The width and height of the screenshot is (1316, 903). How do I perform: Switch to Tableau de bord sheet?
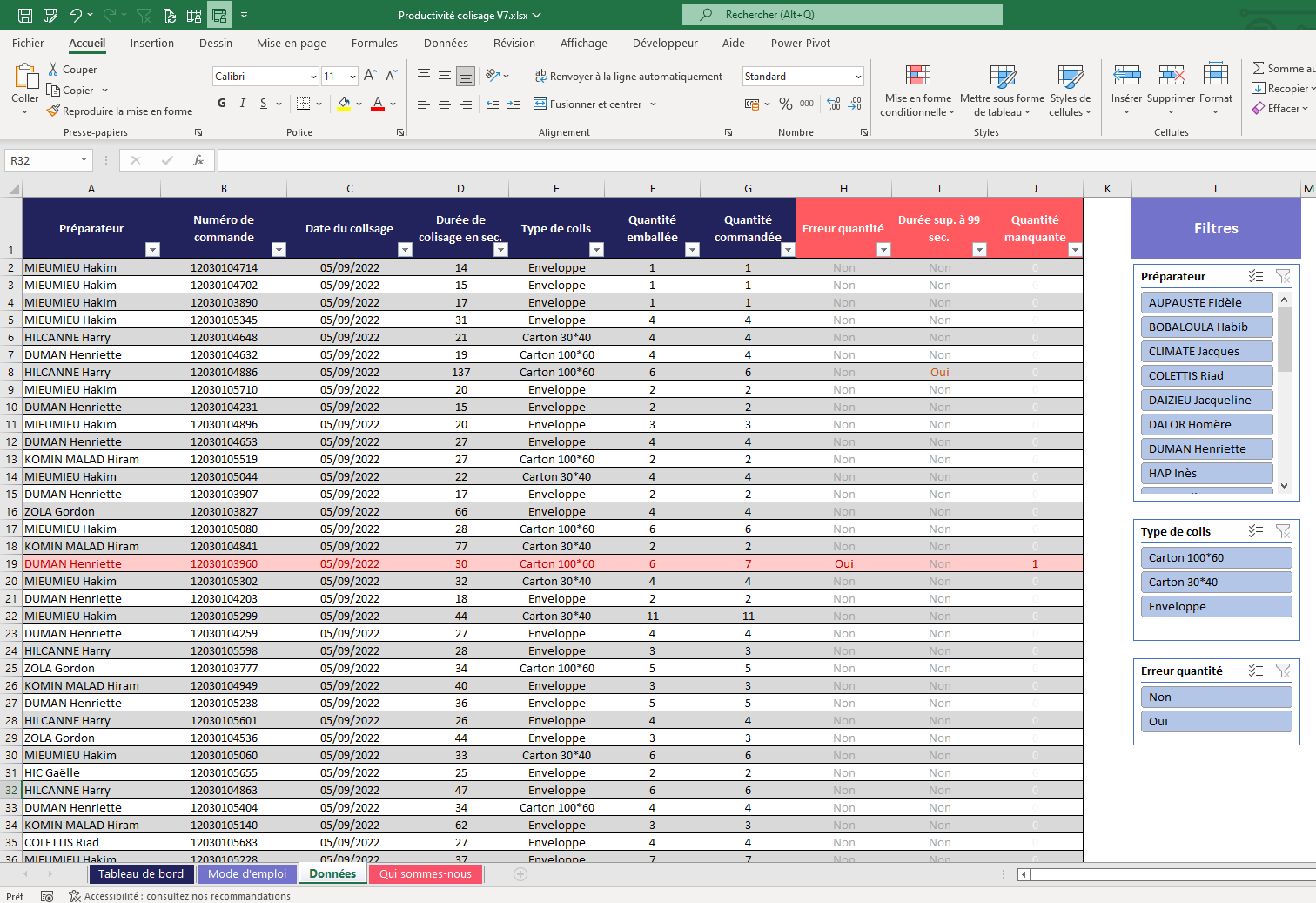click(141, 874)
